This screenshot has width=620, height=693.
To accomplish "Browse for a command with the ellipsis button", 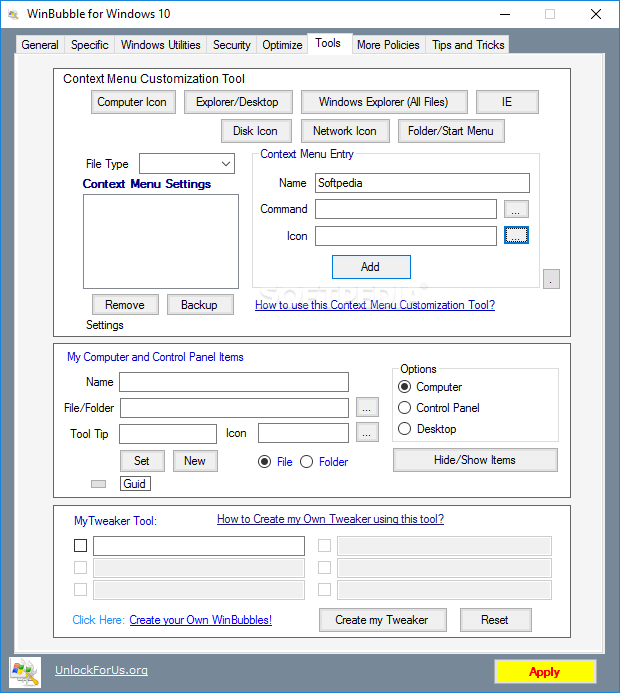I will [x=516, y=209].
